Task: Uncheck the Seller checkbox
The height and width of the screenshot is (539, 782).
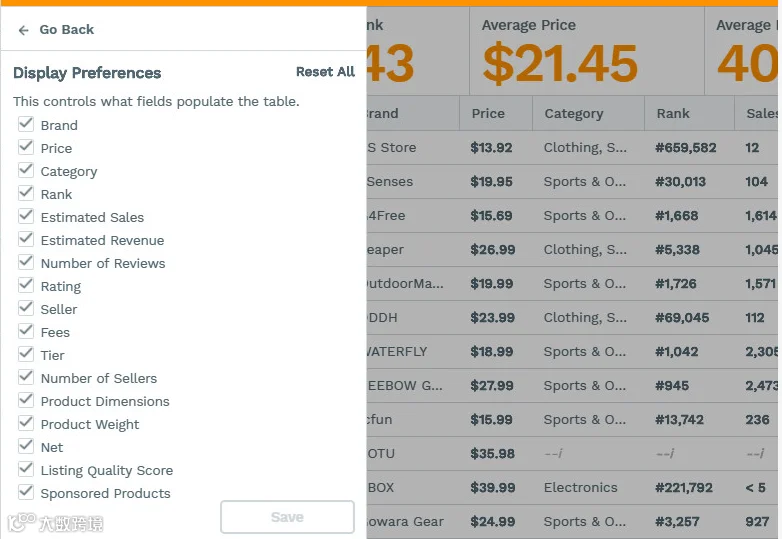Action: pos(26,307)
